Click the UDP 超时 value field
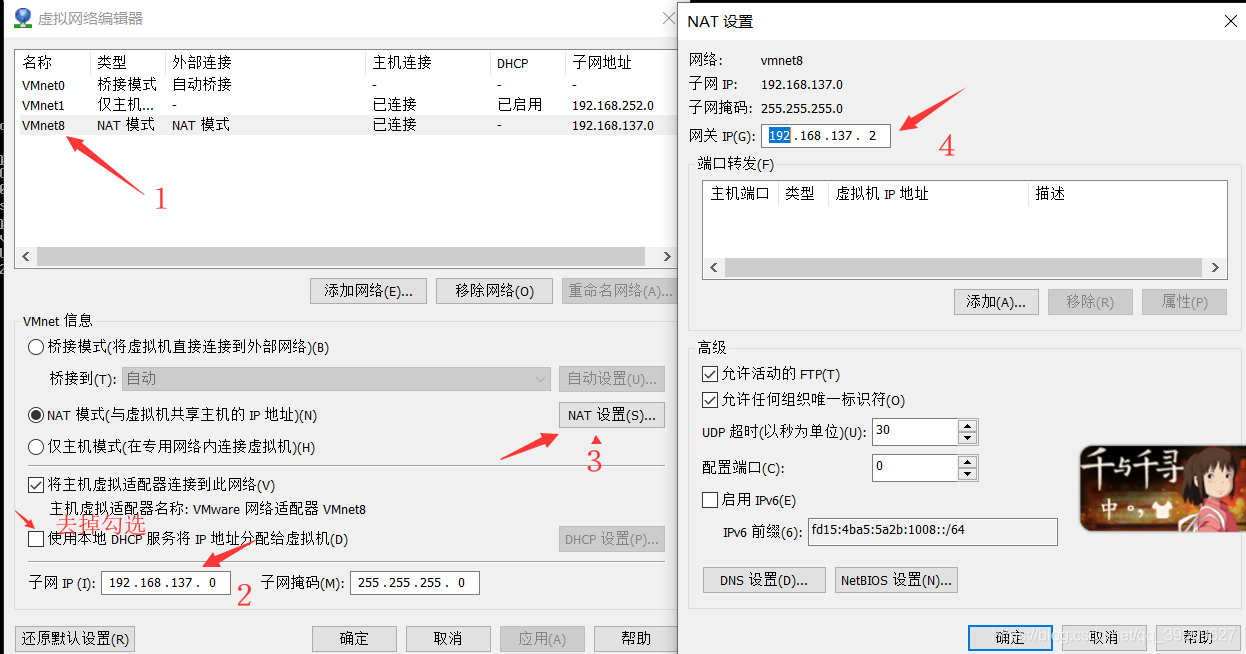1246x654 pixels. point(914,432)
